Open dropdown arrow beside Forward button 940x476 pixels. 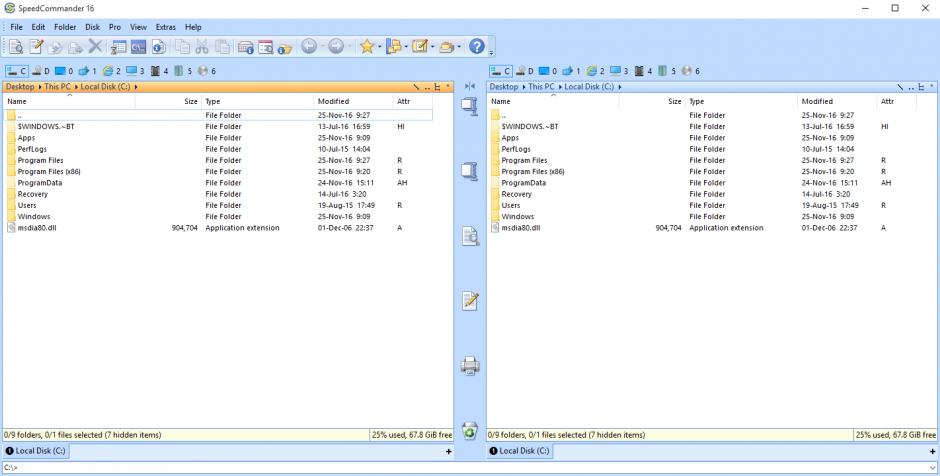pos(349,47)
